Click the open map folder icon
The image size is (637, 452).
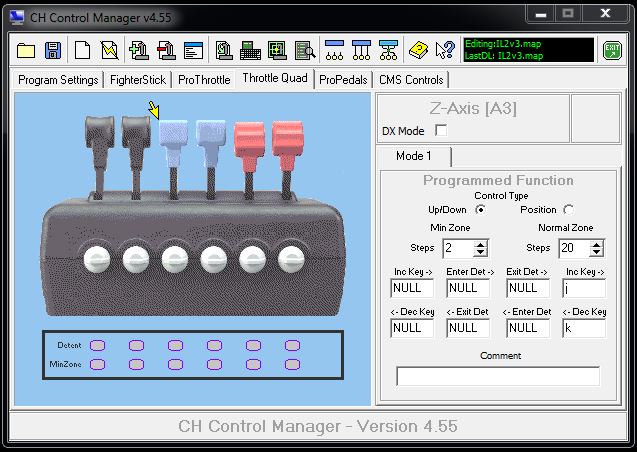pyautogui.click(x=26, y=49)
